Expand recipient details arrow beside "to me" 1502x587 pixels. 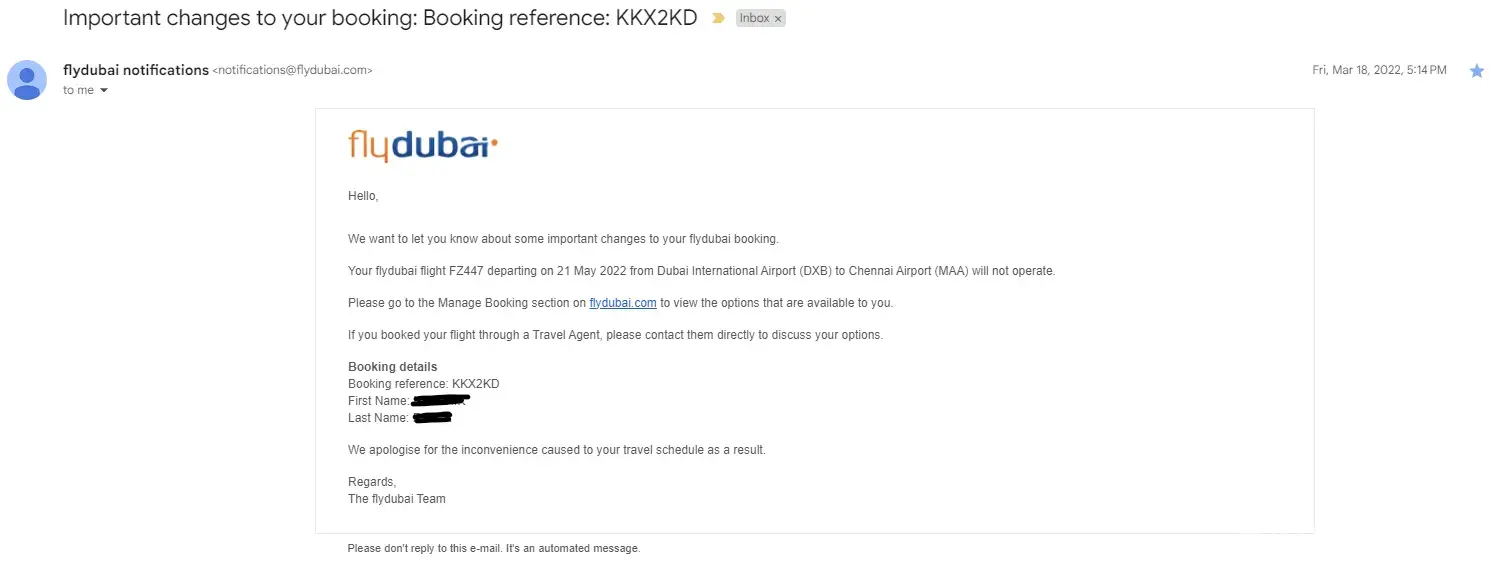pos(103,91)
